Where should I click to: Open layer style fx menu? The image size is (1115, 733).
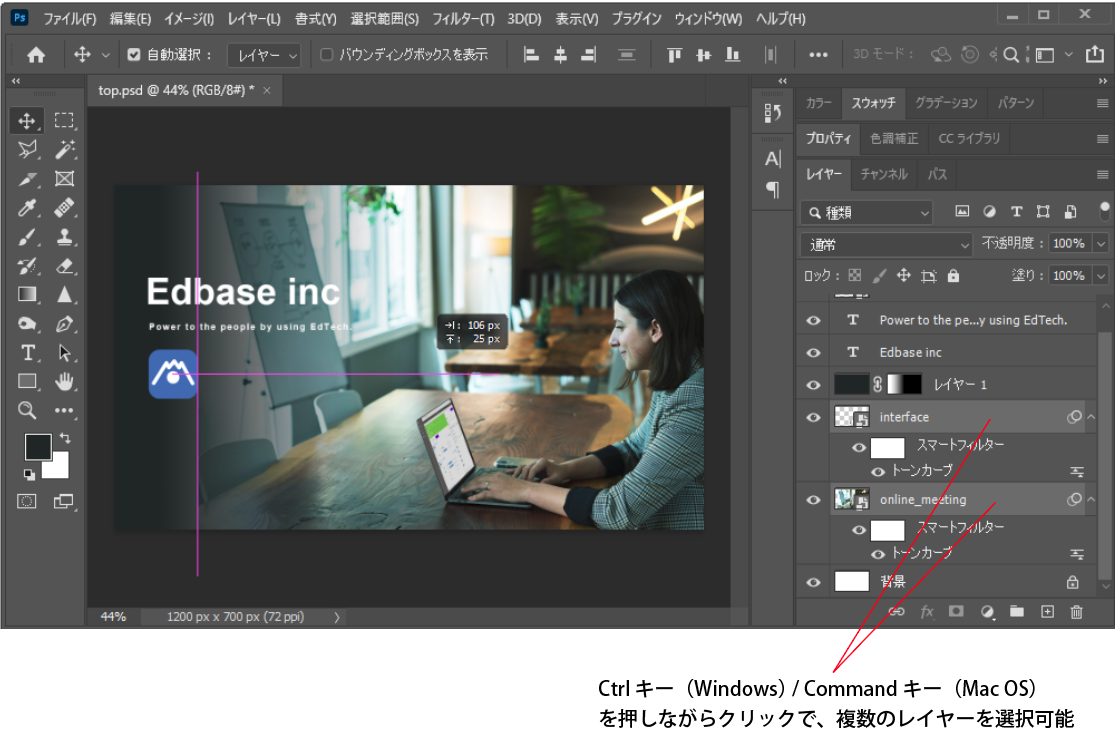(x=927, y=611)
